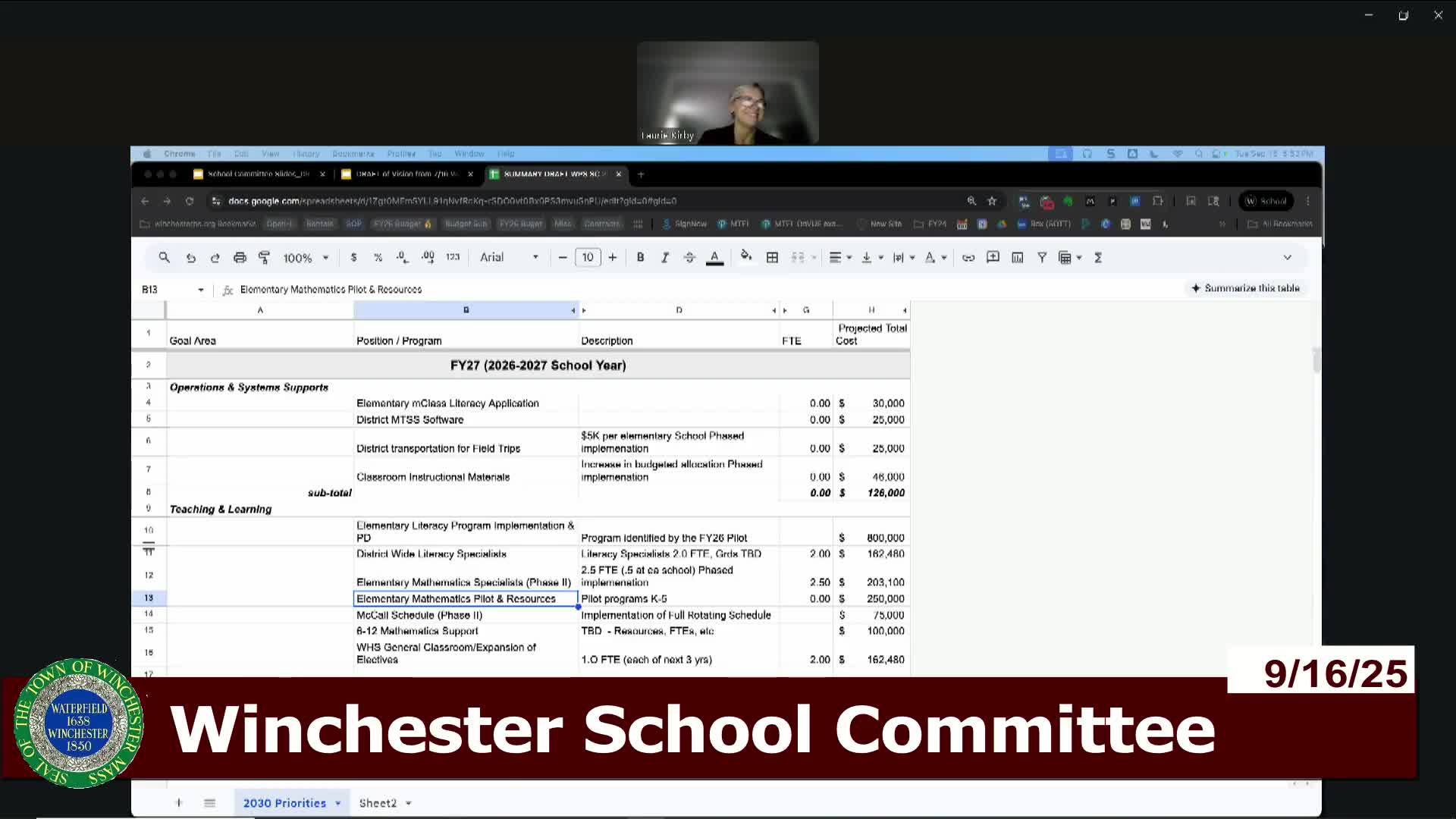Click the Borders icon
Image resolution: width=1456 pixels, height=819 pixels.
point(772,258)
